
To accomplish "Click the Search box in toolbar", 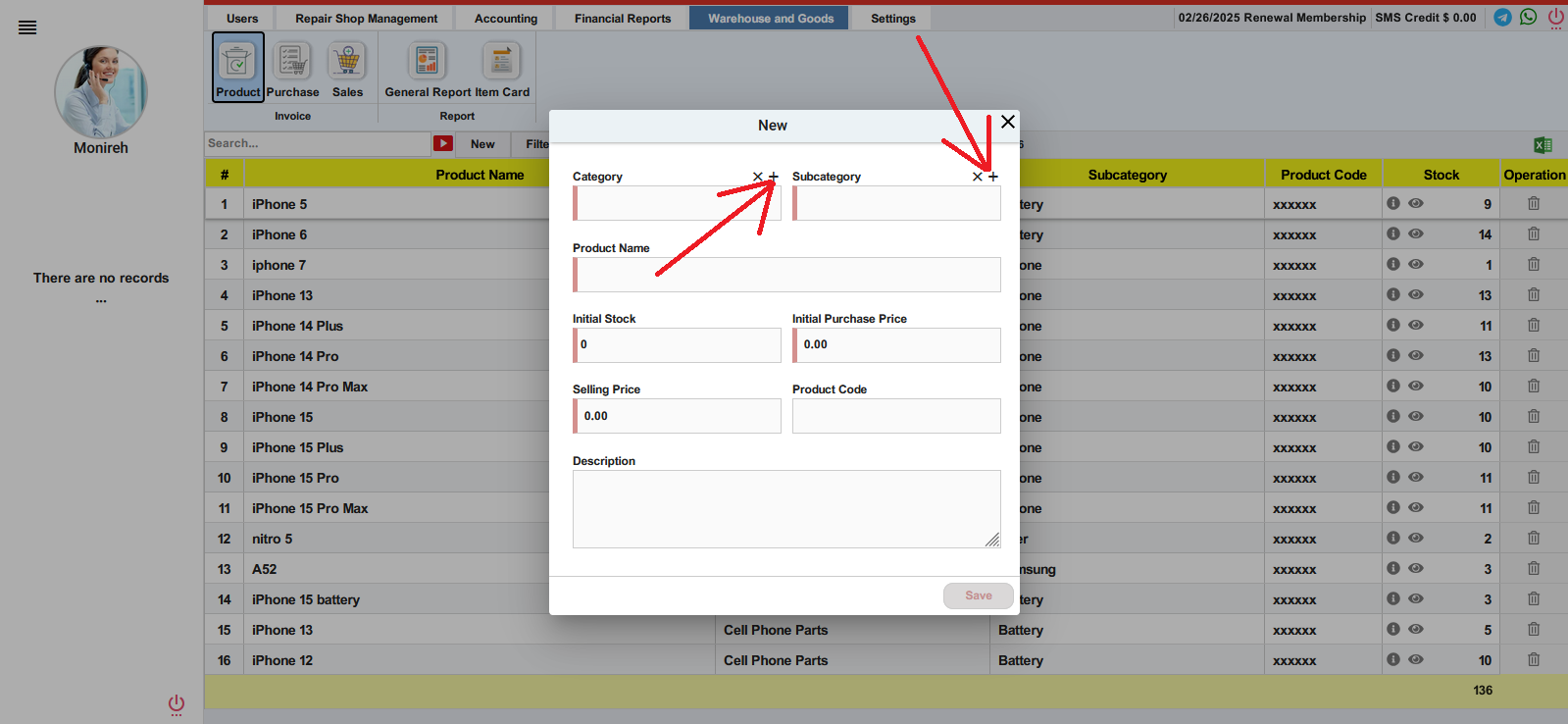I will [x=318, y=143].
